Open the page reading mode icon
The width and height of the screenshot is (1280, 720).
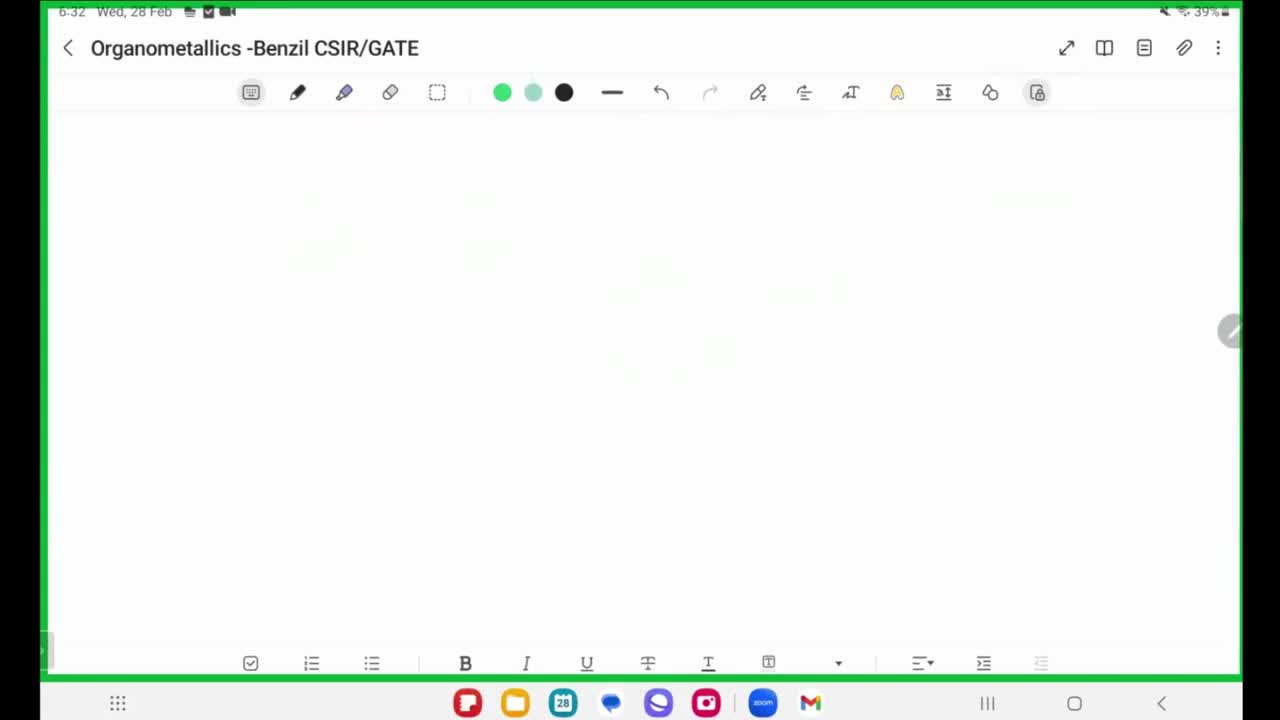[1104, 48]
